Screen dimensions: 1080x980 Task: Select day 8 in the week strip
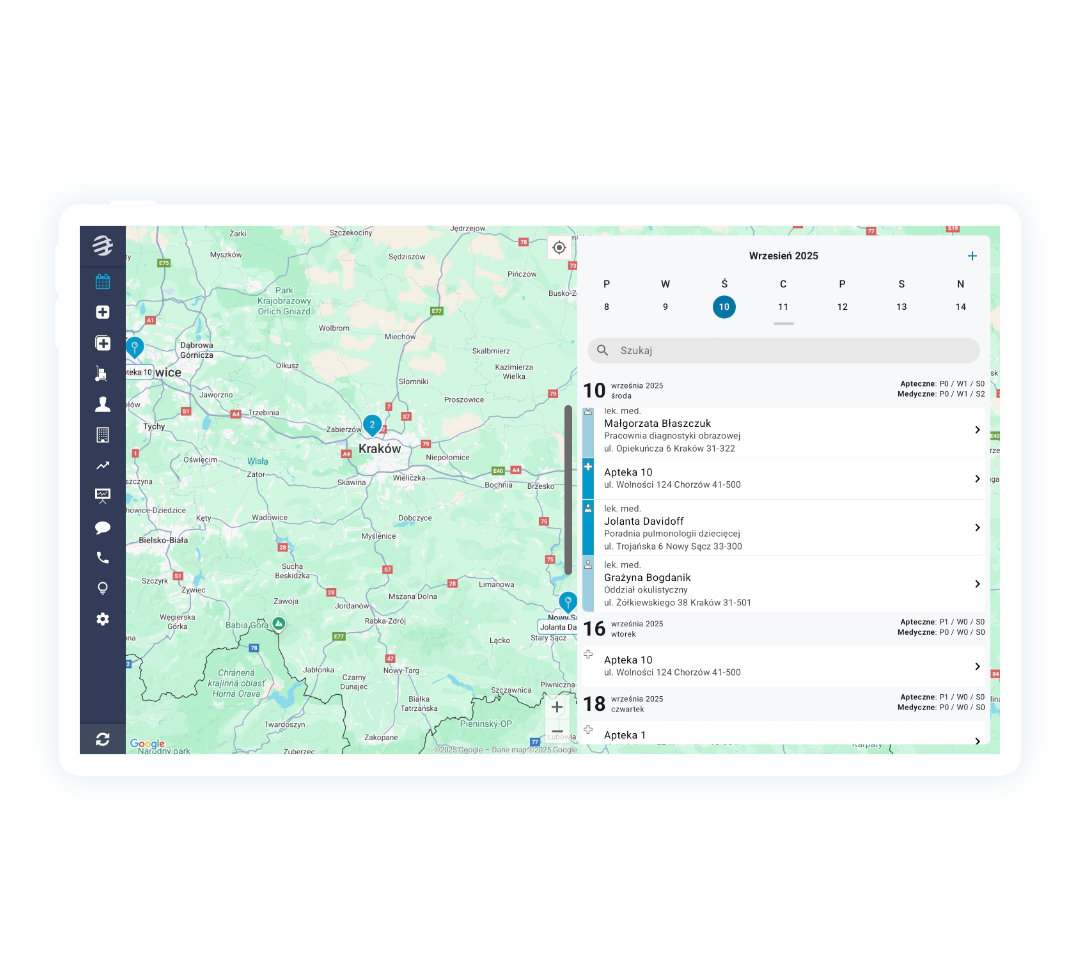[607, 307]
